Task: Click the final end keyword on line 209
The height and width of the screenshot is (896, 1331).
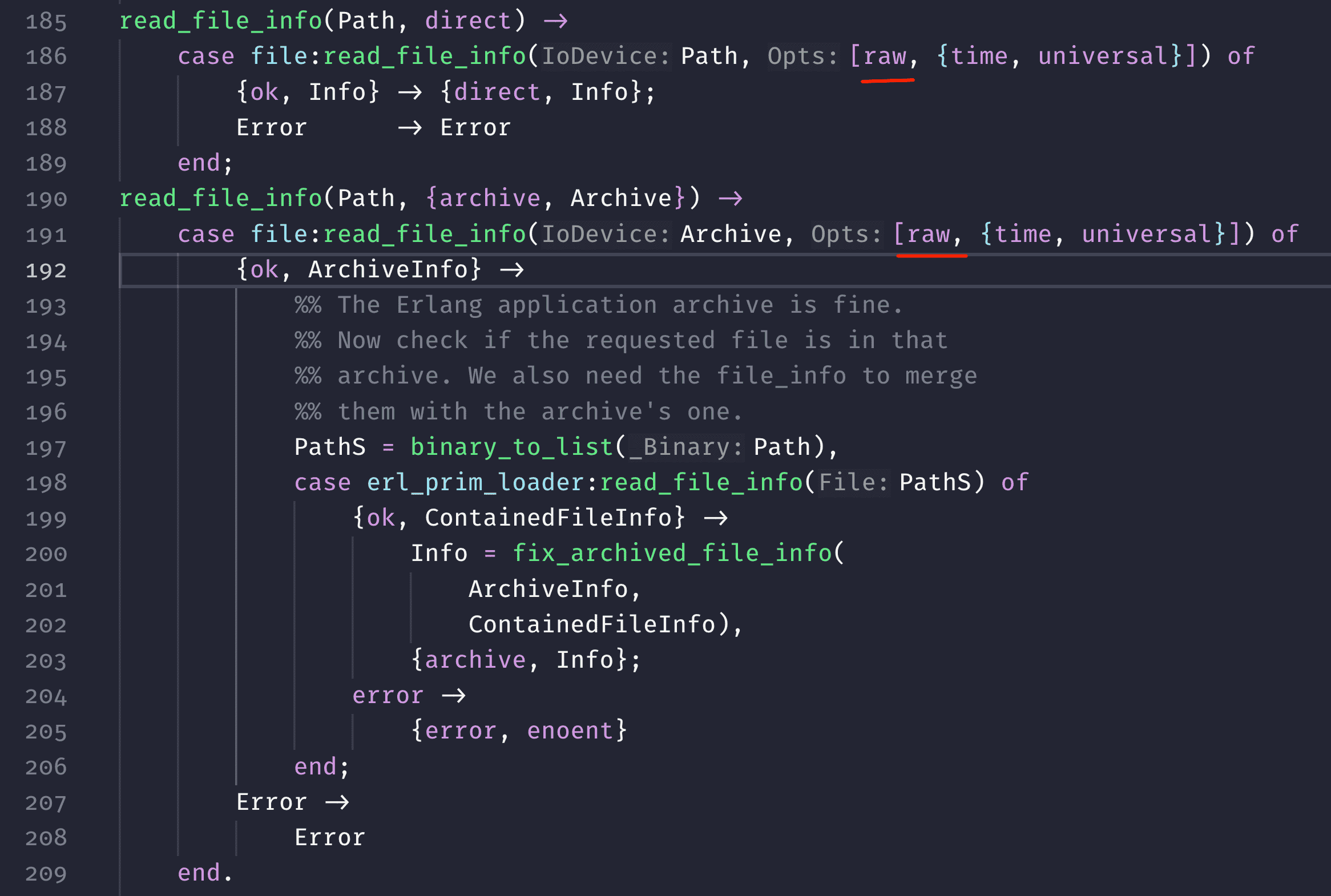Action: [199, 873]
